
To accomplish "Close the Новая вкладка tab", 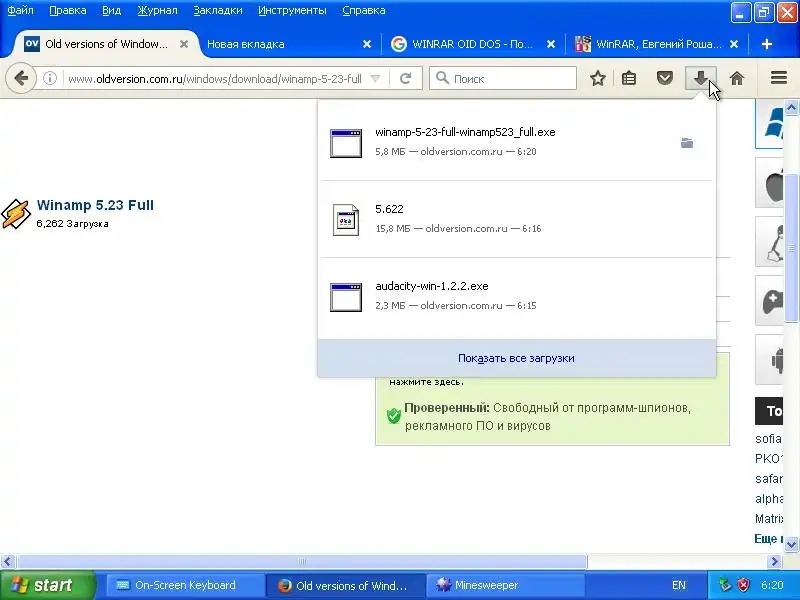I will [x=367, y=44].
